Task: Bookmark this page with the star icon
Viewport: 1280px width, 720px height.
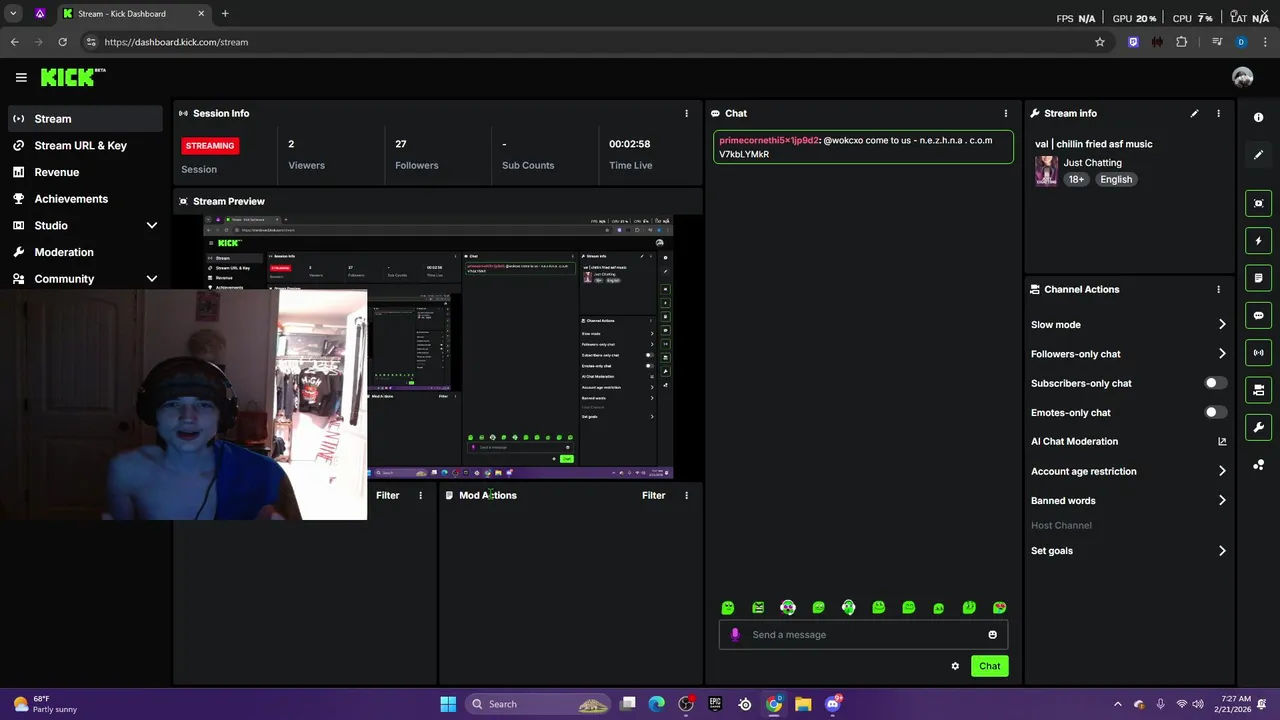Action: 1100,42
